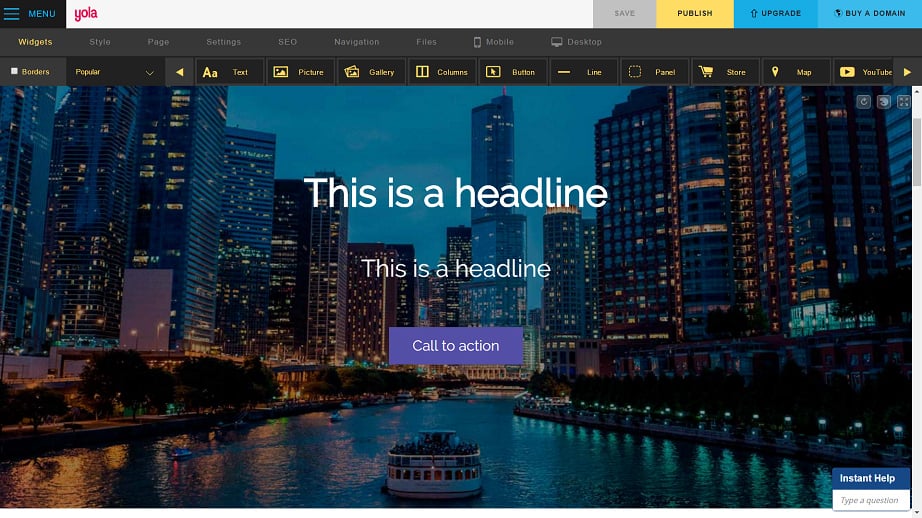Click the banner fullscreen expand icon
922x518 pixels.
904,102
